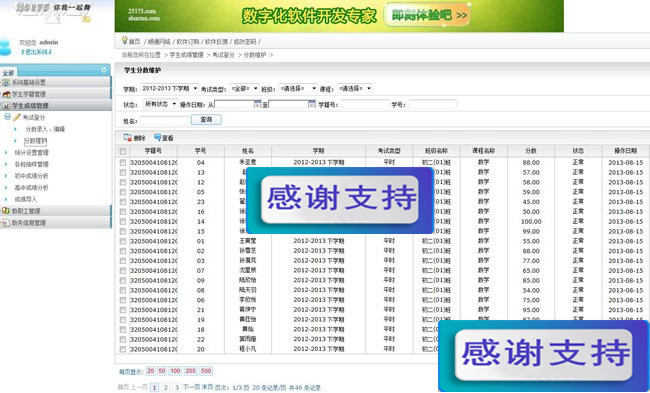650x393 pixels.
Task: Click the pencil icon beside 考试评分
Action: [x=17, y=117]
